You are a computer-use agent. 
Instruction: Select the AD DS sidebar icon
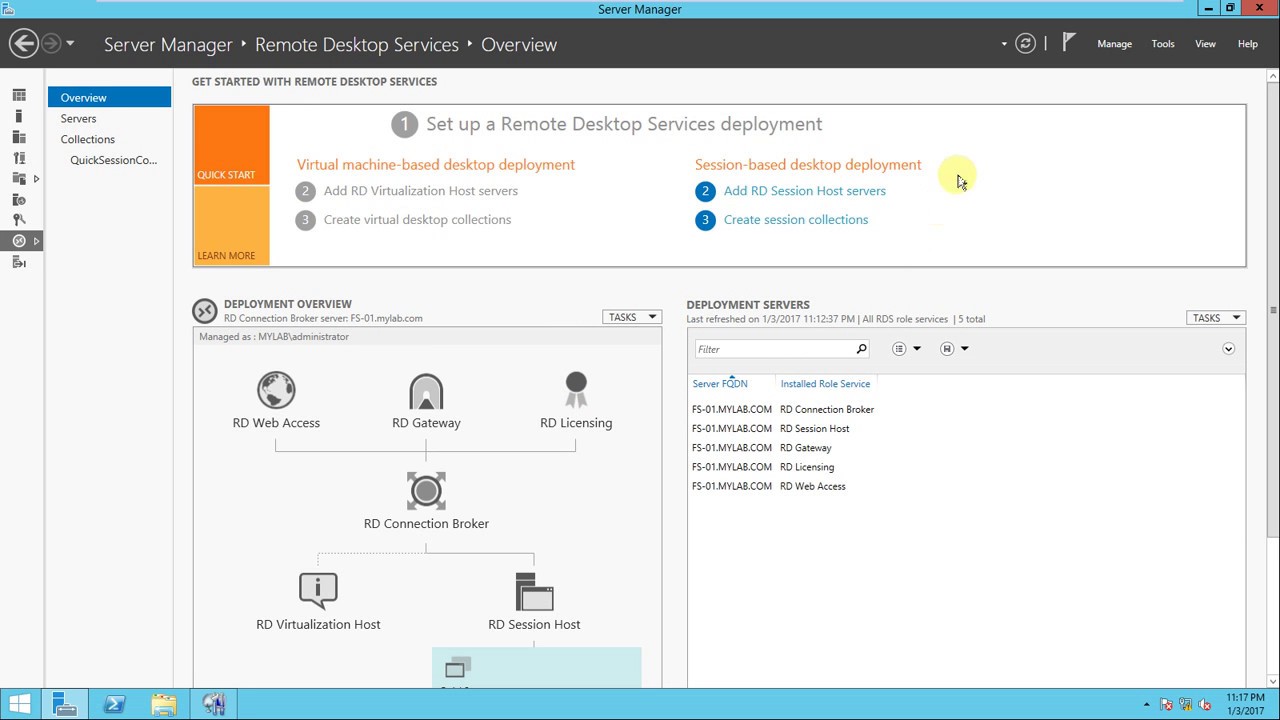tap(19, 158)
